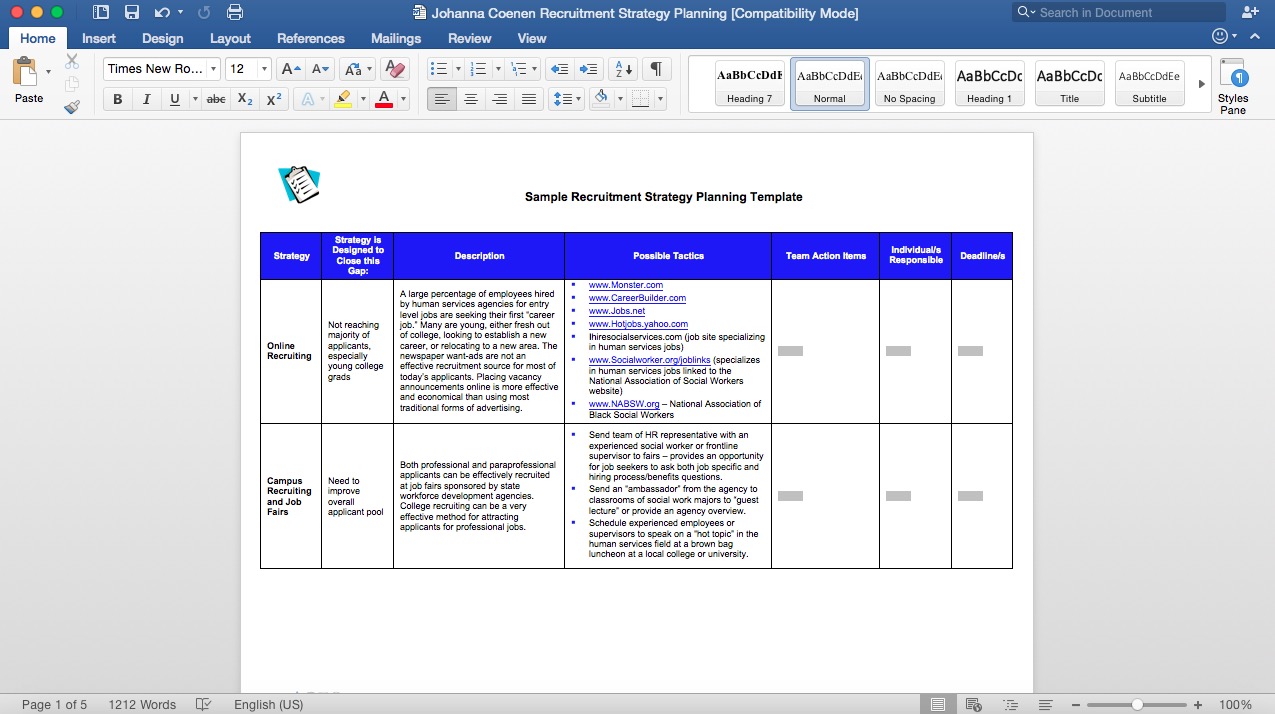Toggle paragraph marks visibility
The width and height of the screenshot is (1275, 714).
click(x=655, y=70)
